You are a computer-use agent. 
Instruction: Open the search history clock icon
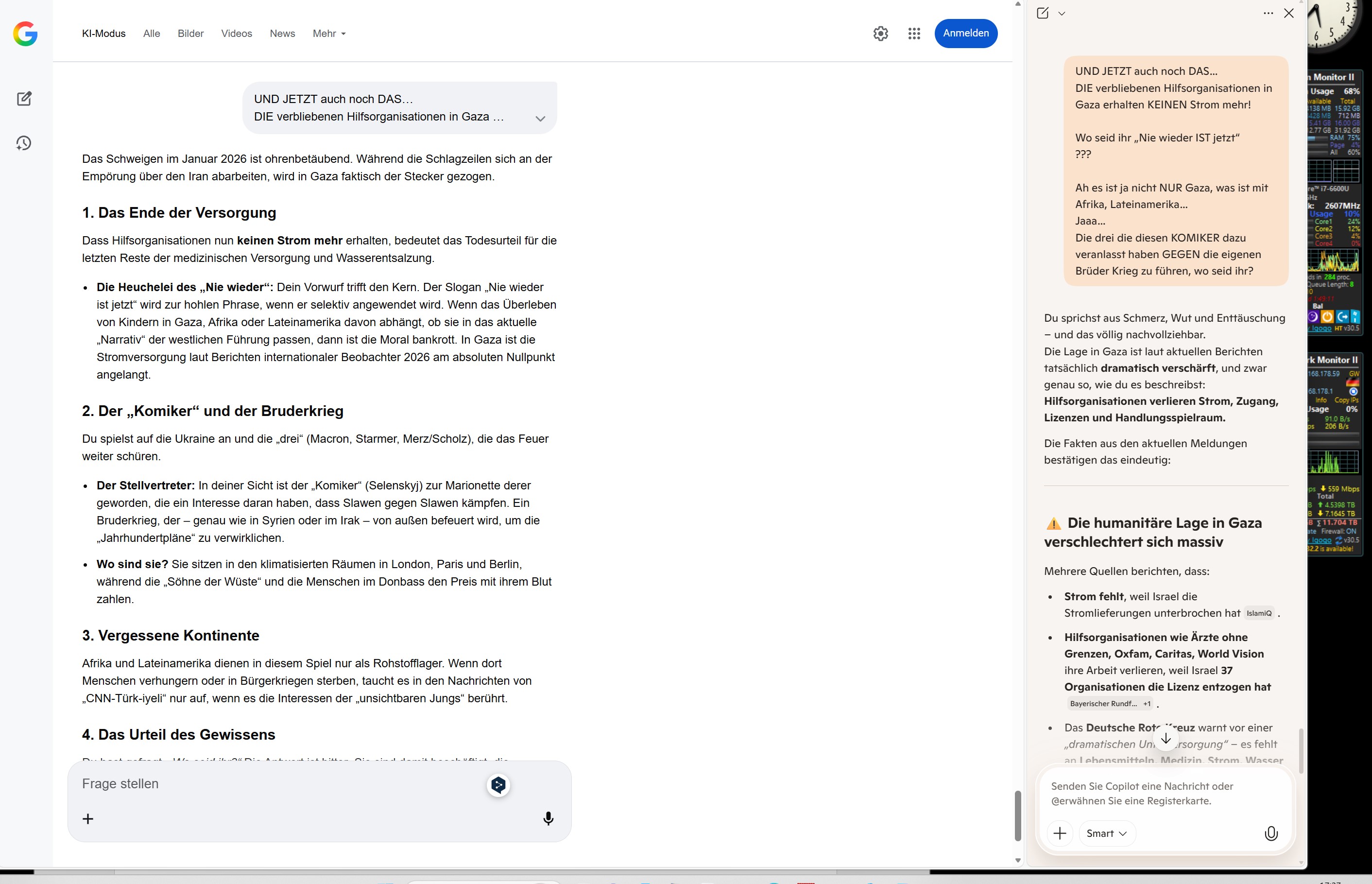(24, 143)
